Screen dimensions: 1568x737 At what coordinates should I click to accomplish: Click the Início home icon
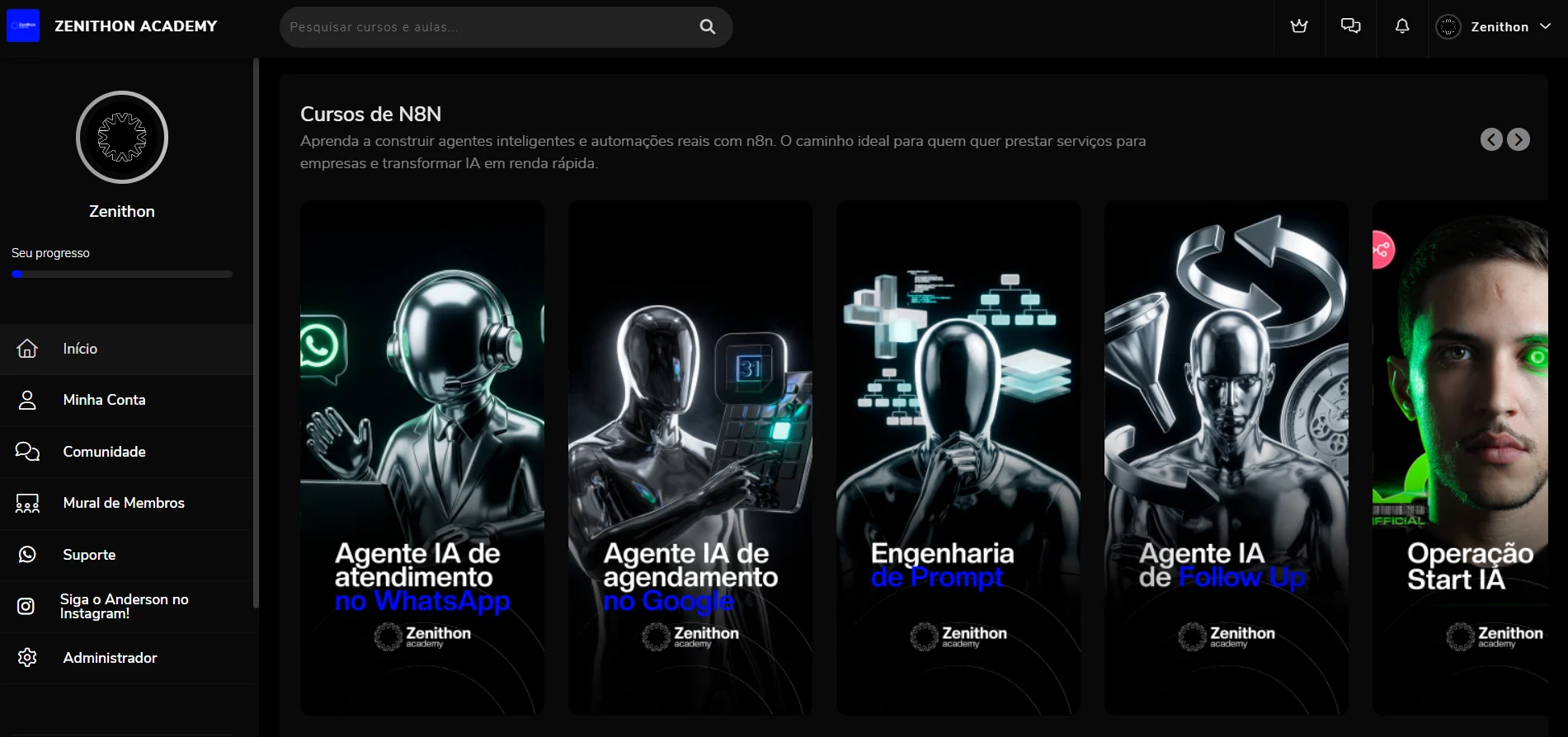[27, 349]
